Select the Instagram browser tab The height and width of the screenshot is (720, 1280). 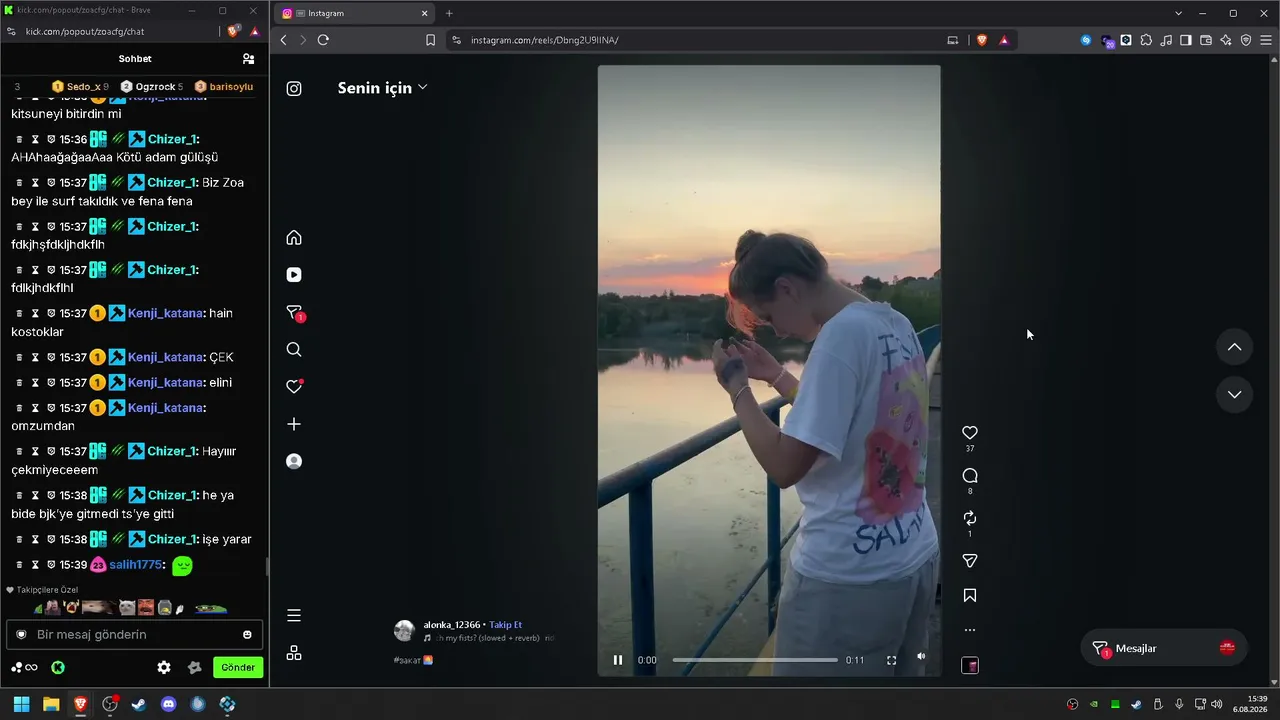point(355,13)
